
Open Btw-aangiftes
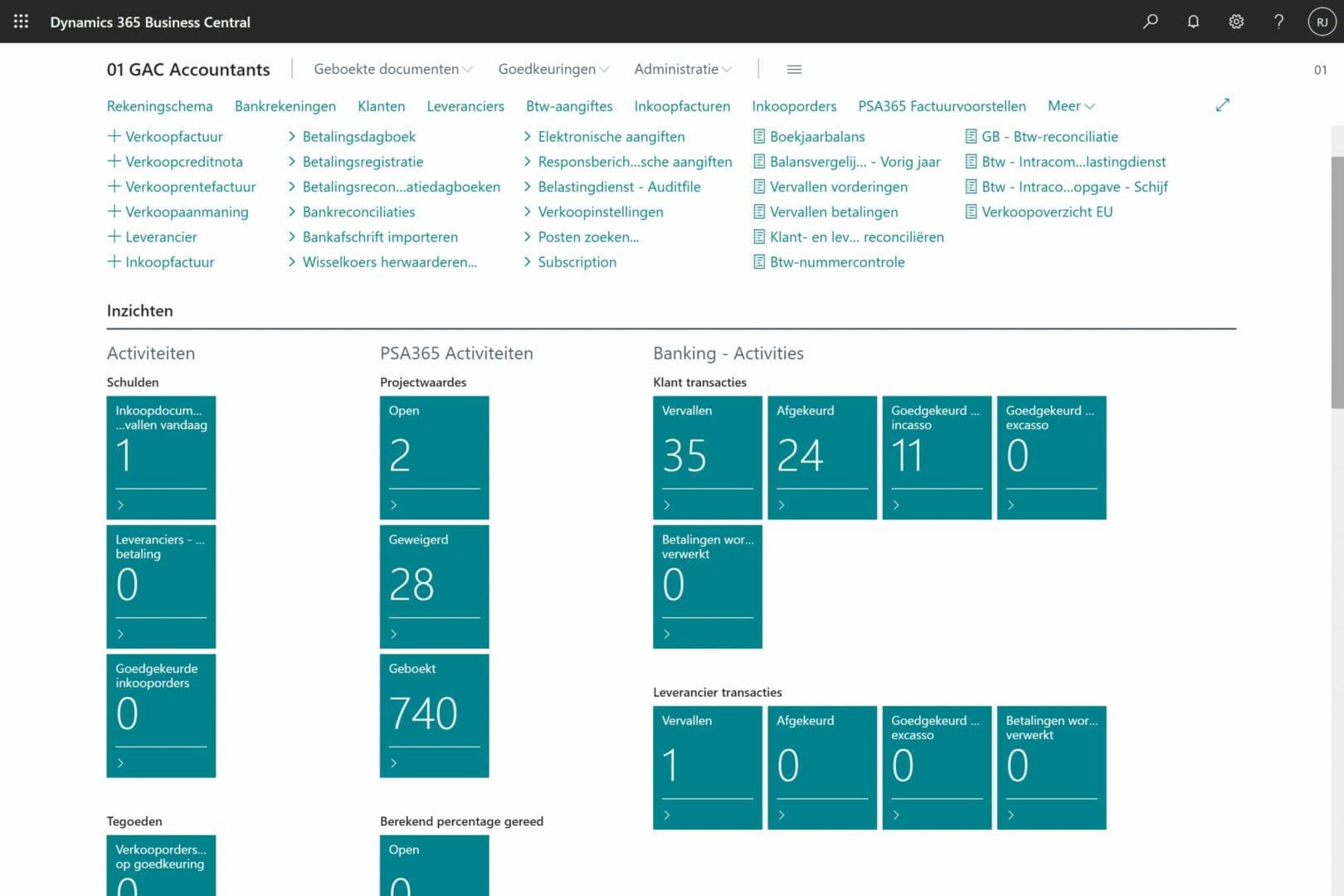[x=569, y=105]
